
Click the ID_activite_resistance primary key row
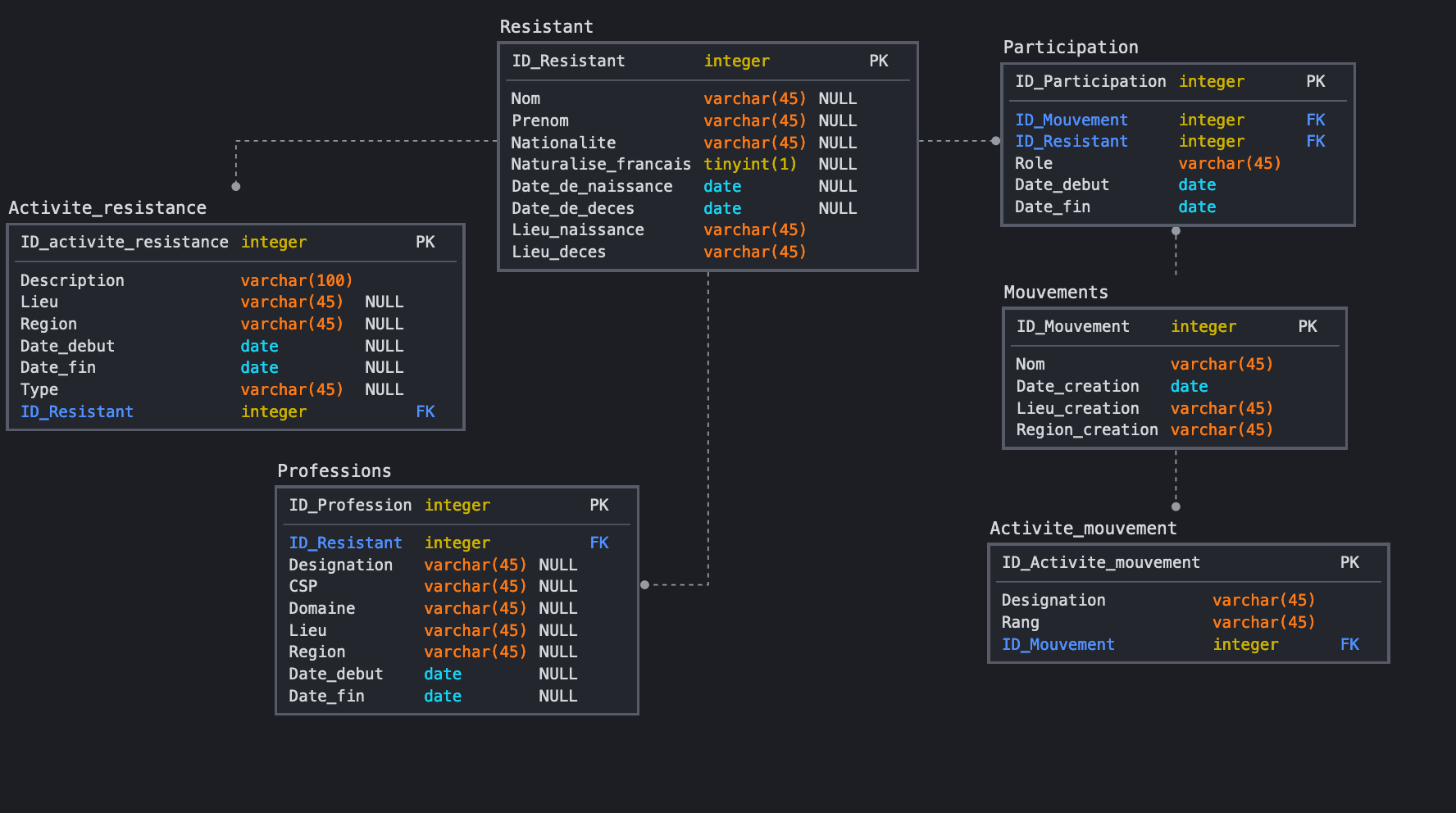click(235, 242)
